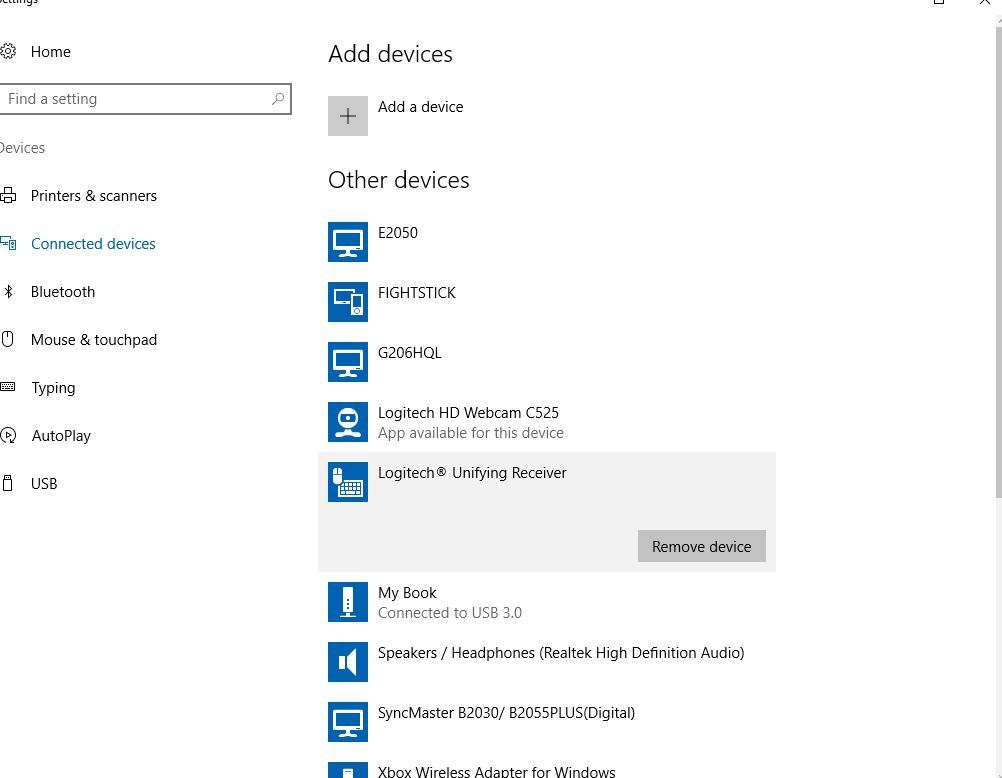Open the USB settings page
The height and width of the screenshot is (778, 1002).
point(44,484)
